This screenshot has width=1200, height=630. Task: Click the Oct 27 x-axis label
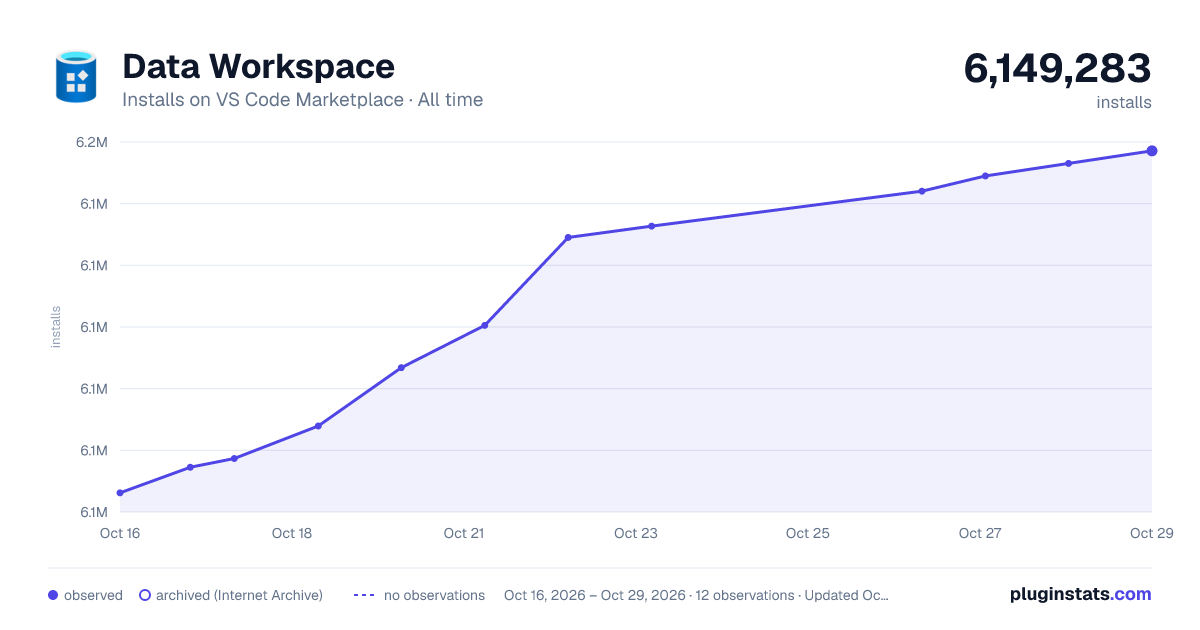pos(980,533)
